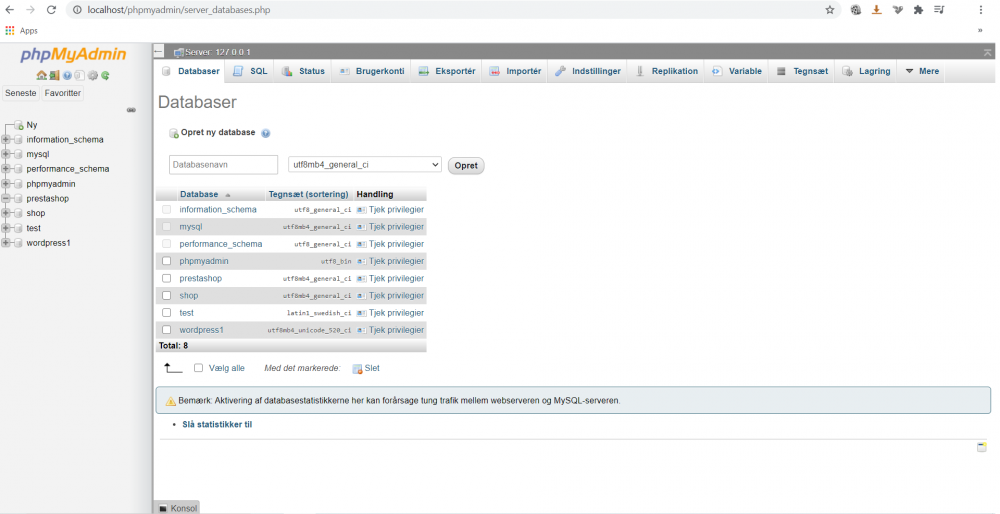Collapse the prestashop tree node
The width and height of the screenshot is (1000, 514).
point(6,198)
